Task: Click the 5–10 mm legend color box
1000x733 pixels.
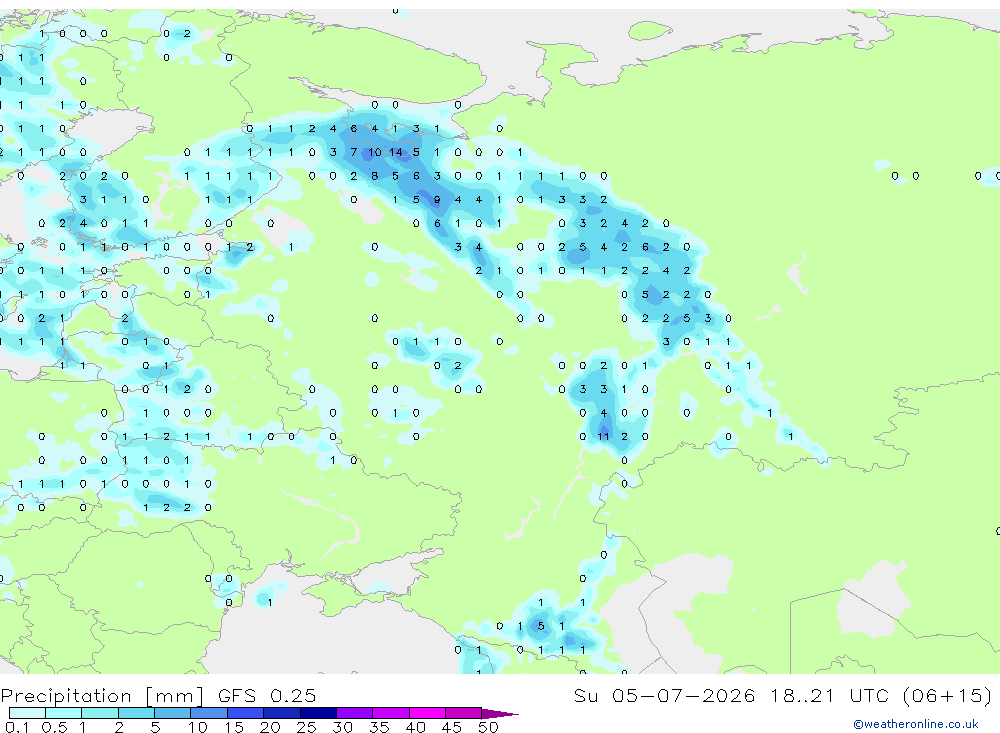Action: point(172,713)
